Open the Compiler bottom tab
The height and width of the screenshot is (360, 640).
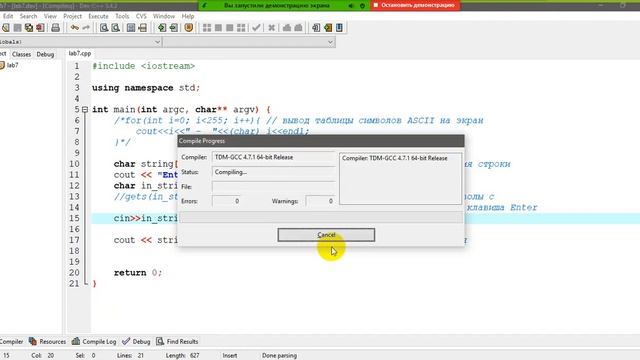tap(11, 341)
